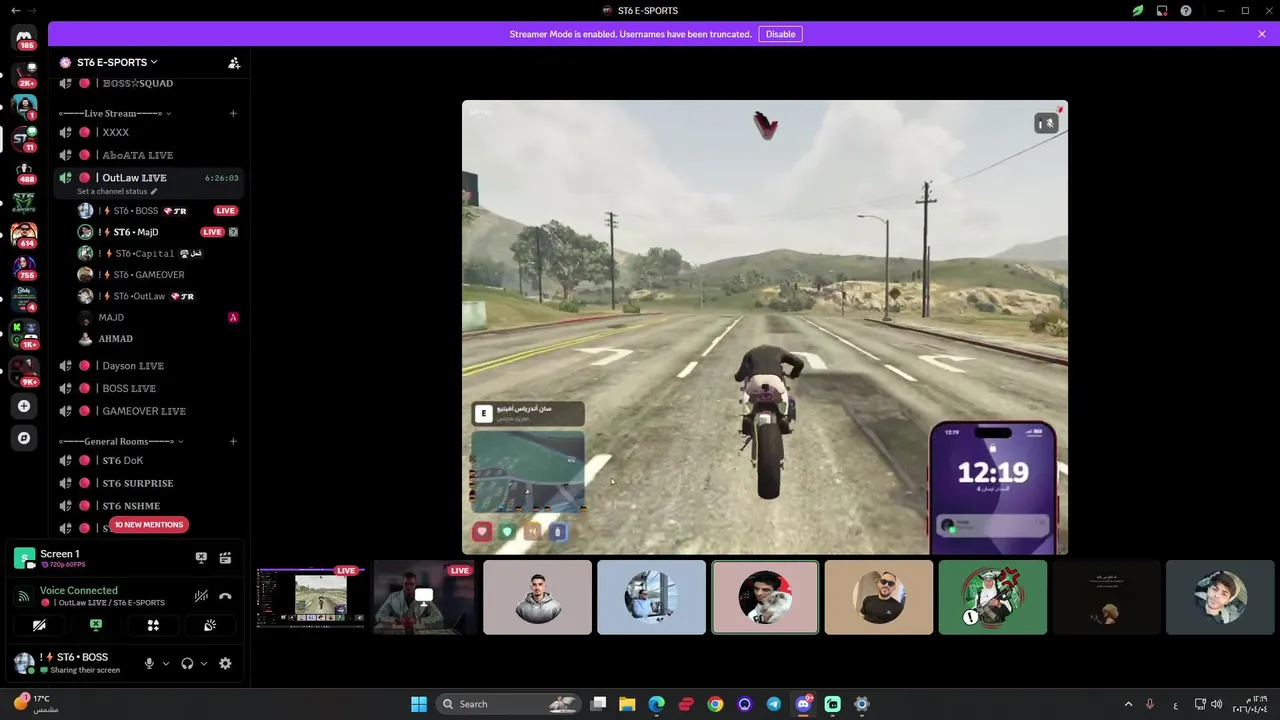Join the ST6 NSHME voice channel
1280x720 pixels.
(149, 506)
